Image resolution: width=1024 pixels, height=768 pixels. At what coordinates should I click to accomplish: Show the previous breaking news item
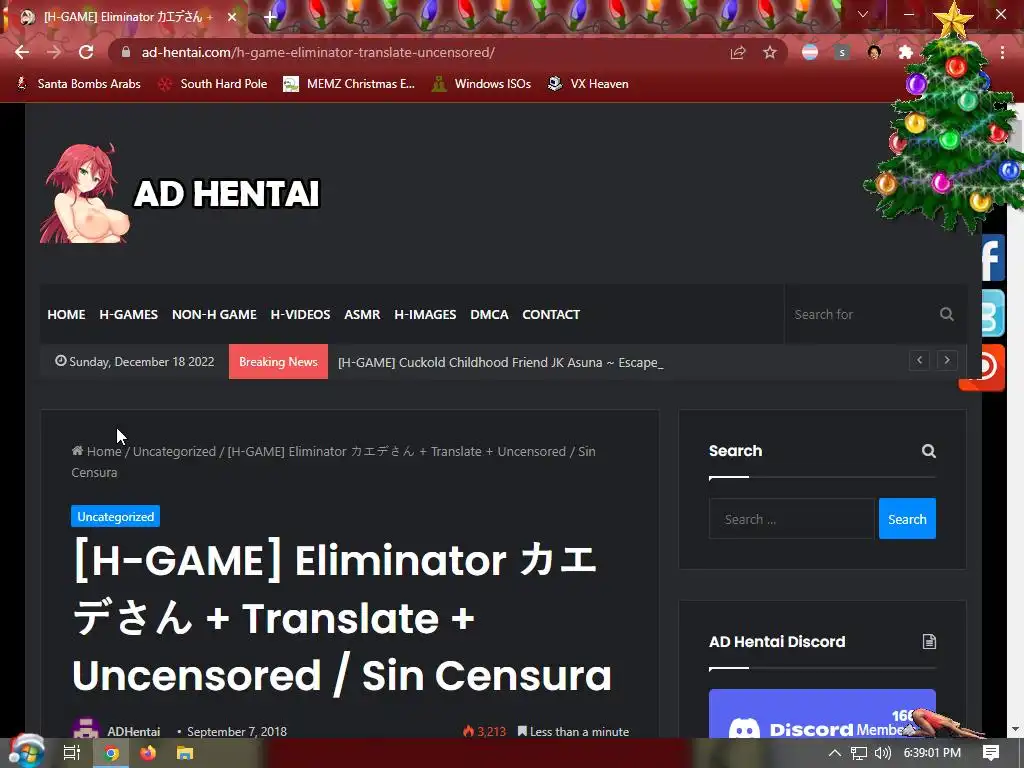coord(920,360)
